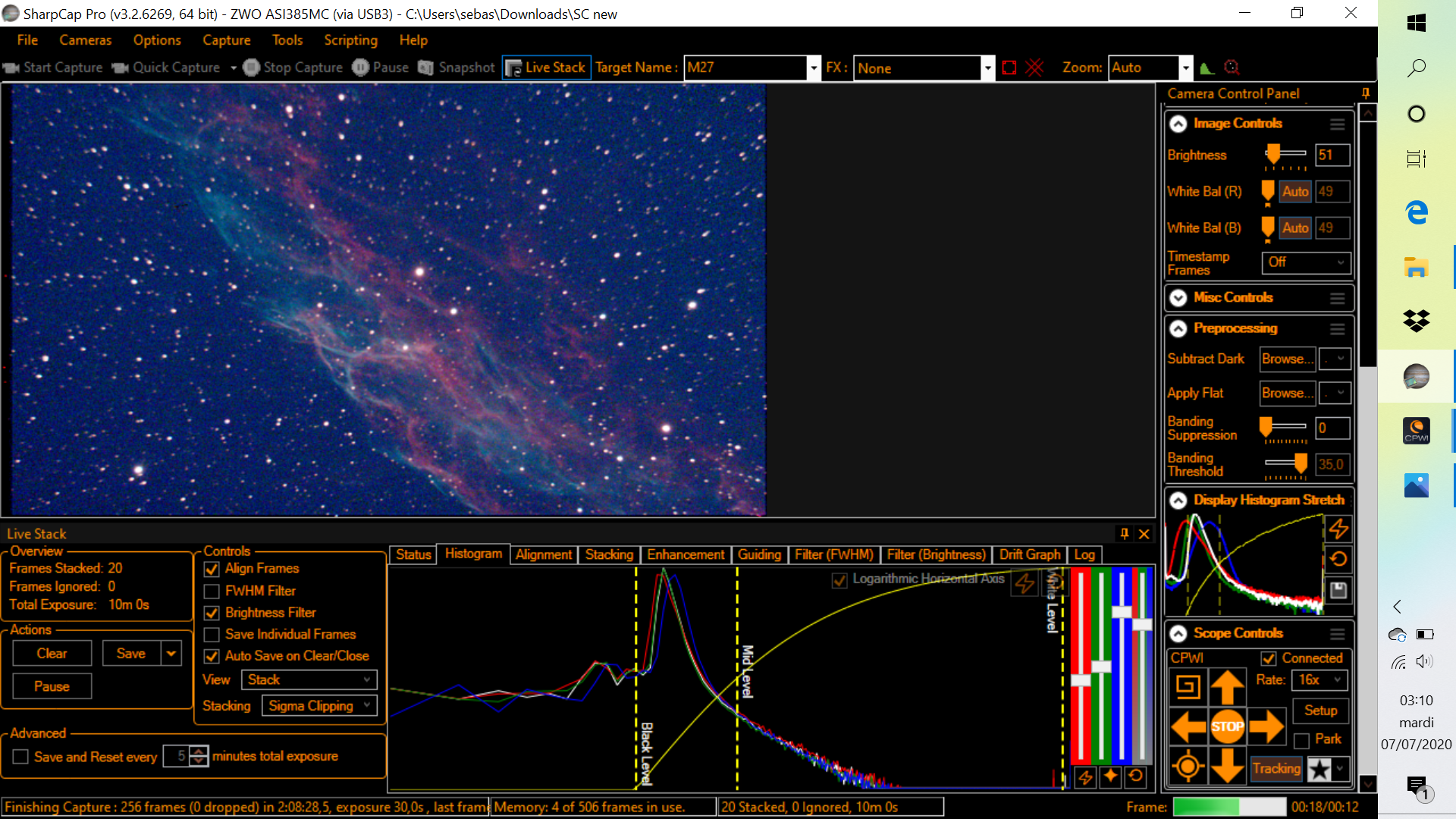Screen dimensions: 1456x819
Task: Open the Zoom dropdown
Action: pyautogui.click(x=1186, y=67)
